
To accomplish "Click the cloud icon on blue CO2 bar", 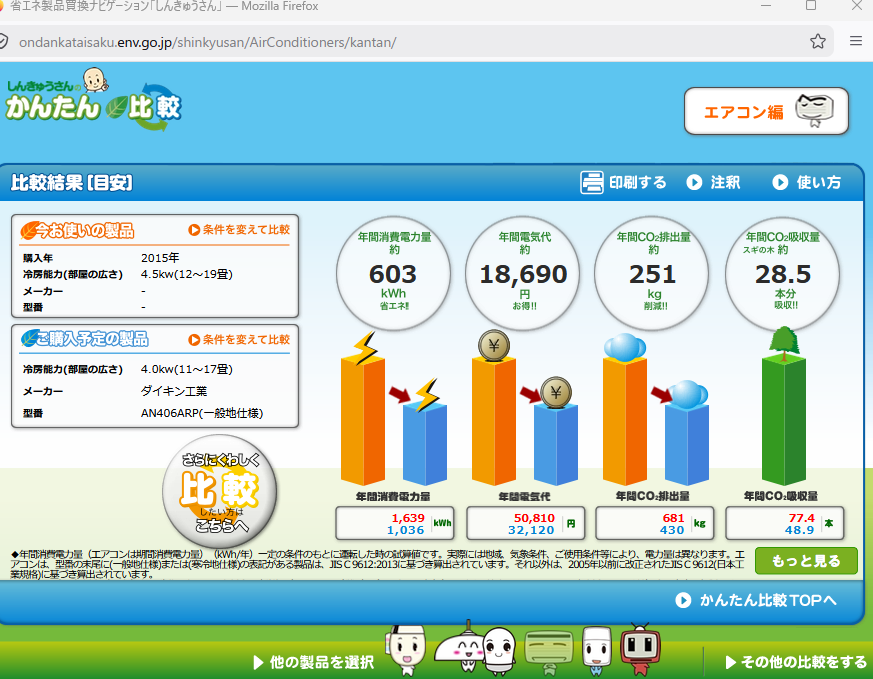I will click(x=688, y=393).
